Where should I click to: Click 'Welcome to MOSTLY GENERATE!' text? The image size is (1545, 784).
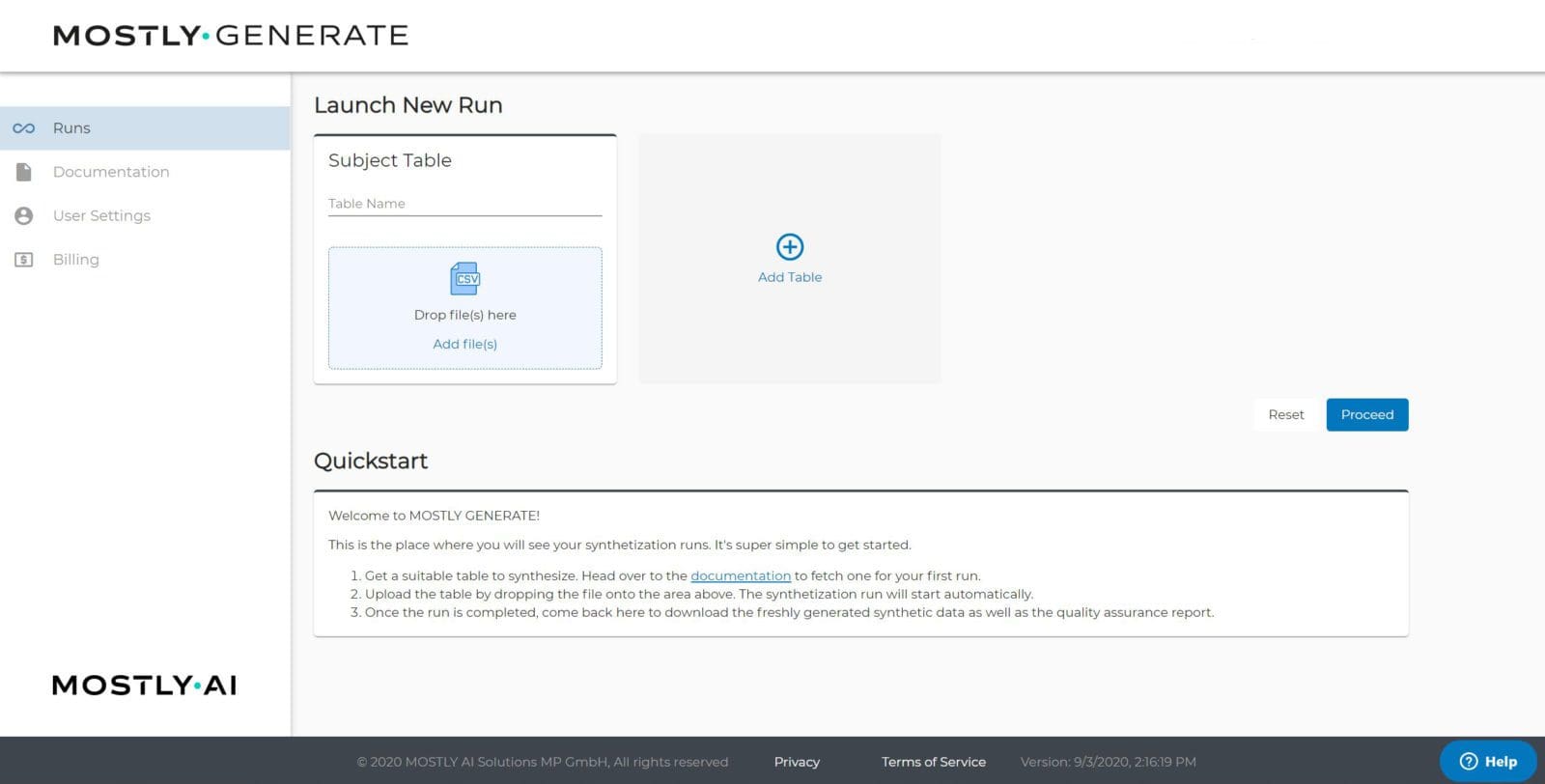click(434, 516)
